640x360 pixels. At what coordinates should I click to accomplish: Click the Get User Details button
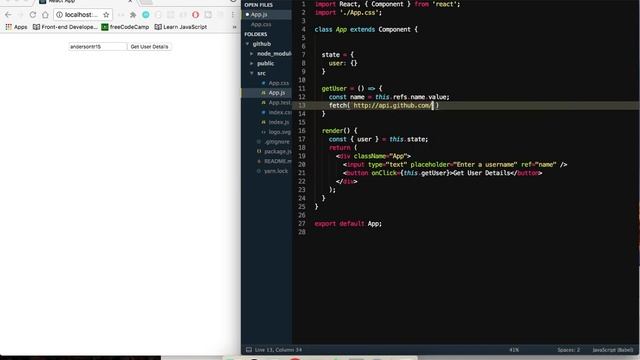[x=149, y=47]
